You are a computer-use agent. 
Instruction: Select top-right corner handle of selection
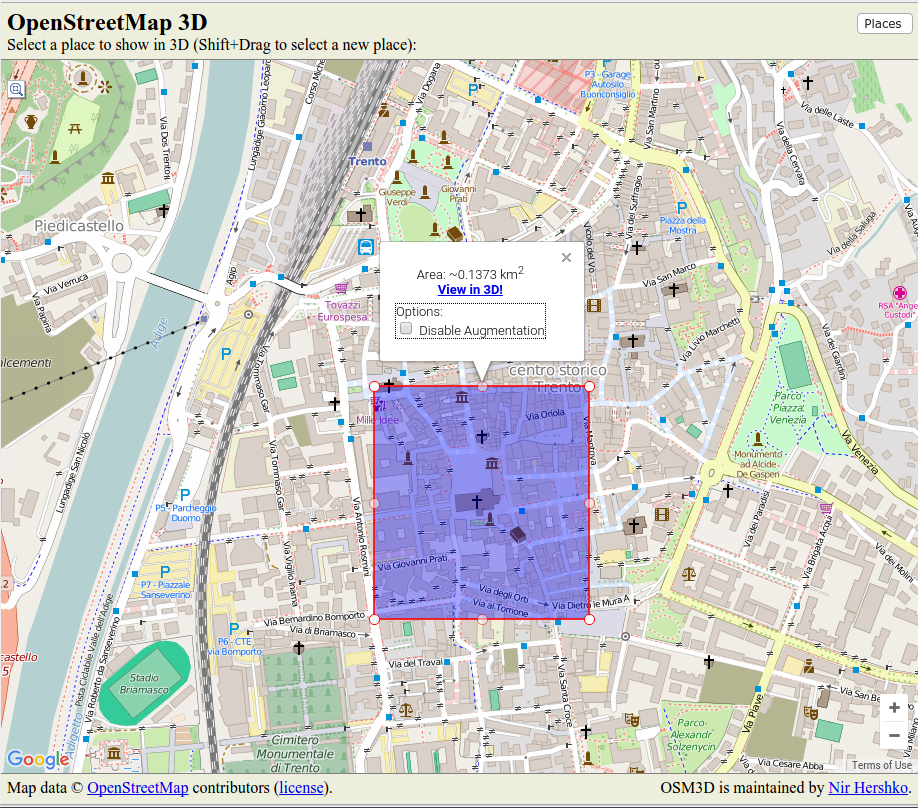[590, 386]
